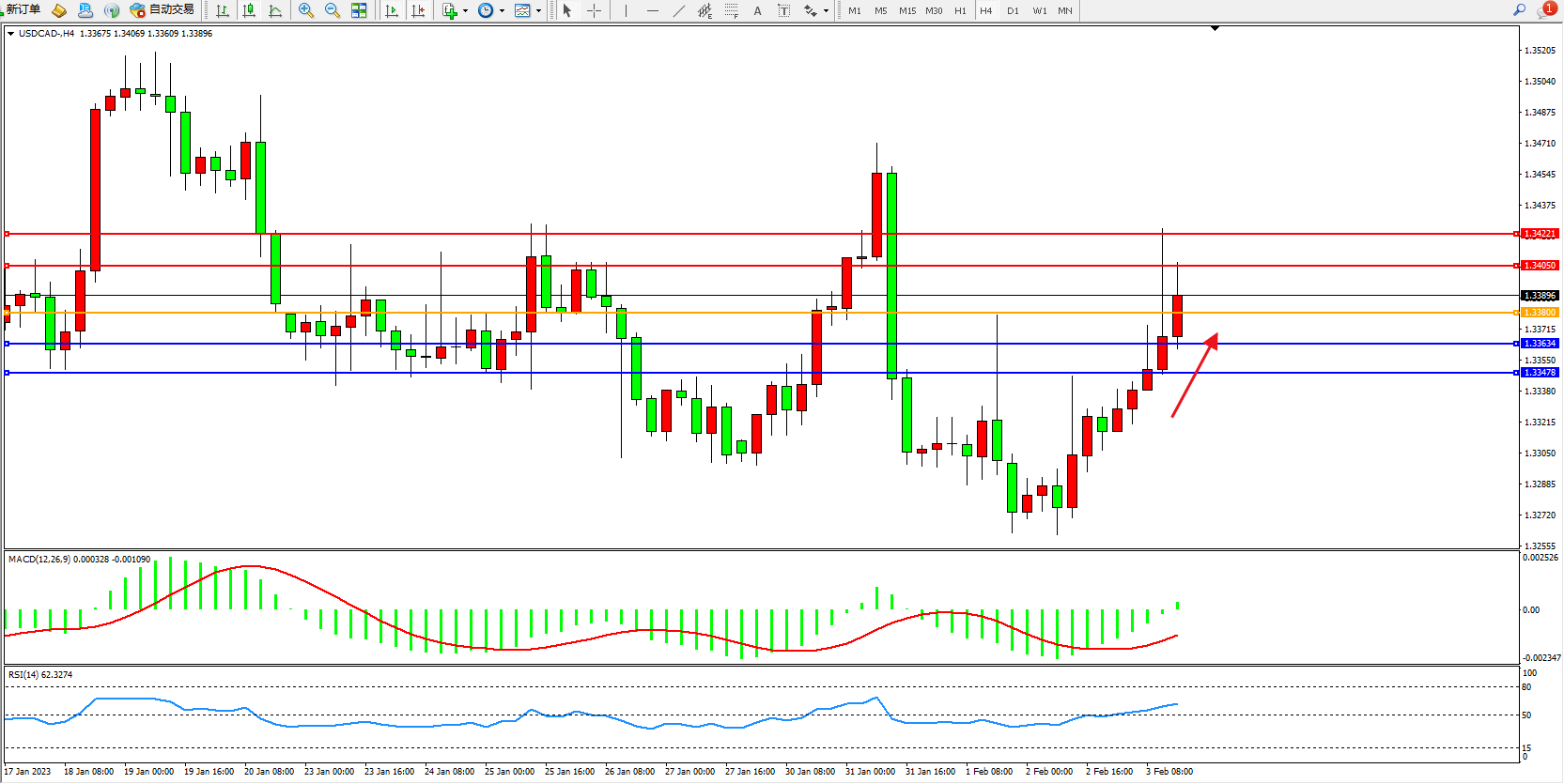The width and height of the screenshot is (1564, 784).
Task: Click the 新订单 new order button
Action: pyautogui.click(x=23, y=9)
